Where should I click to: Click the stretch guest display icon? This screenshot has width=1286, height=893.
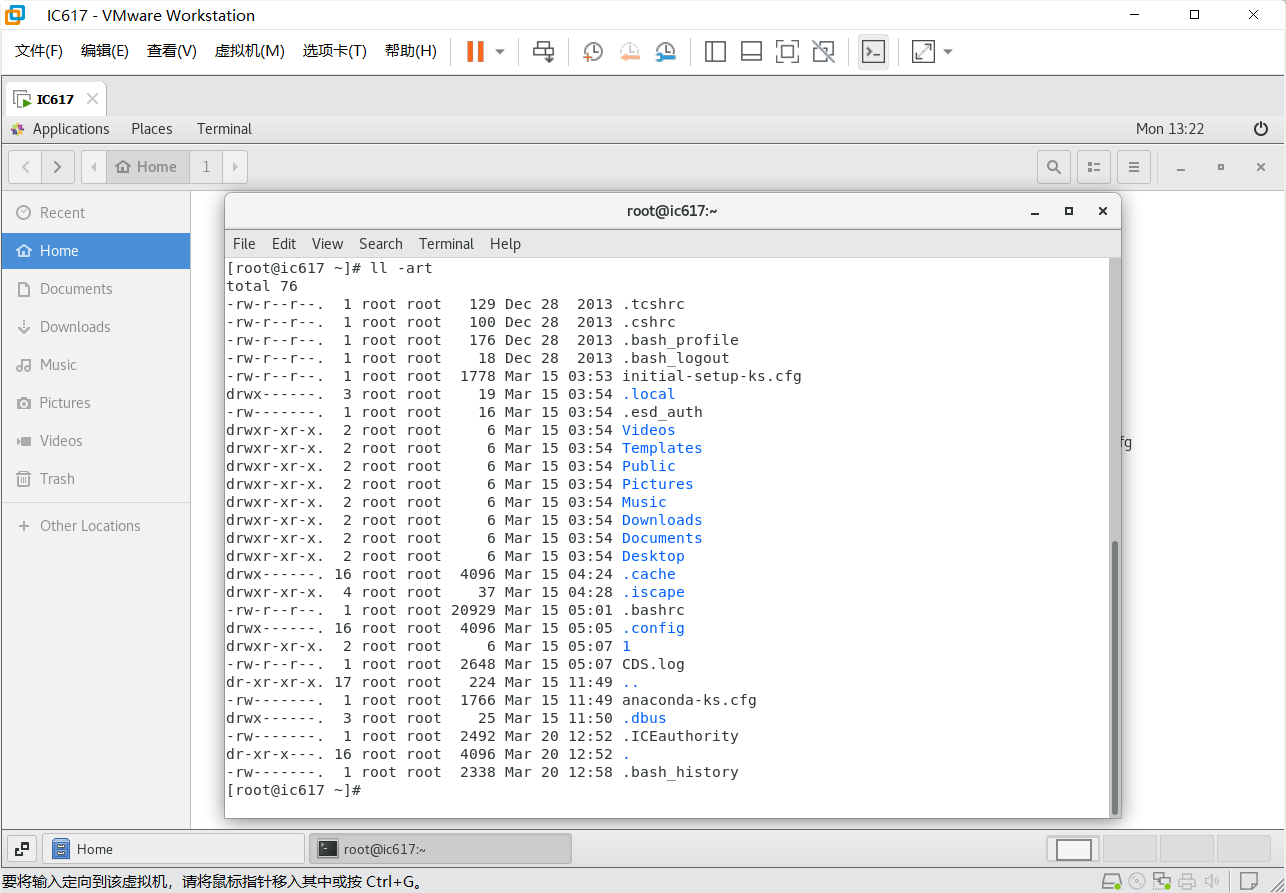pyautogui.click(x=923, y=51)
